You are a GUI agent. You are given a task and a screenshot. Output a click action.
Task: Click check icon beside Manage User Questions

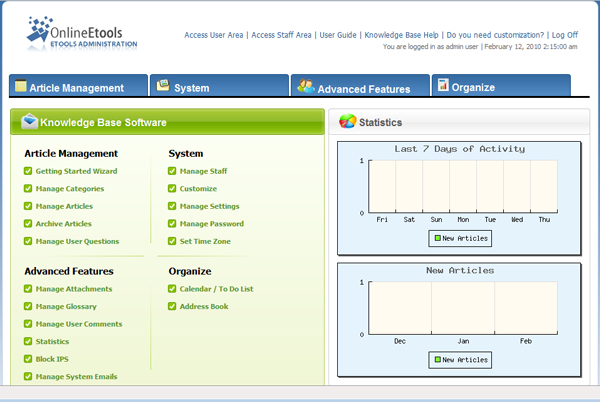click(x=28, y=241)
